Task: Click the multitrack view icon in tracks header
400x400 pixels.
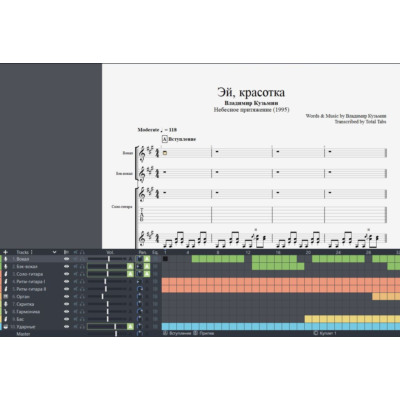Action: point(66,252)
